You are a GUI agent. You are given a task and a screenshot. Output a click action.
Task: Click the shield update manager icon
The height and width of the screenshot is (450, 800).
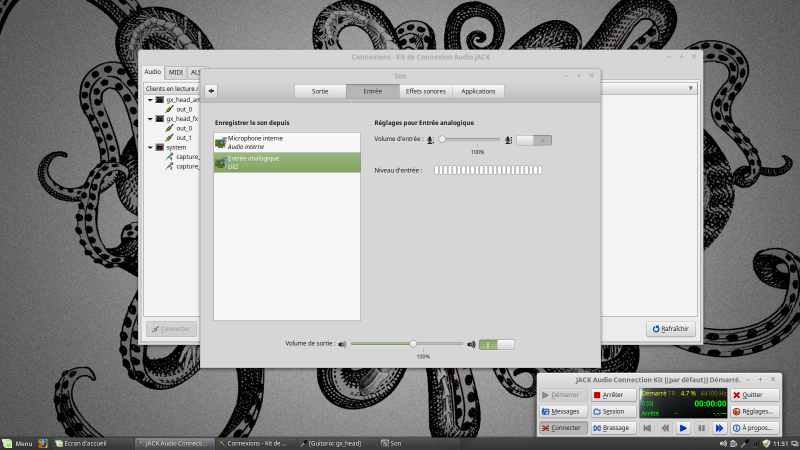point(766,444)
